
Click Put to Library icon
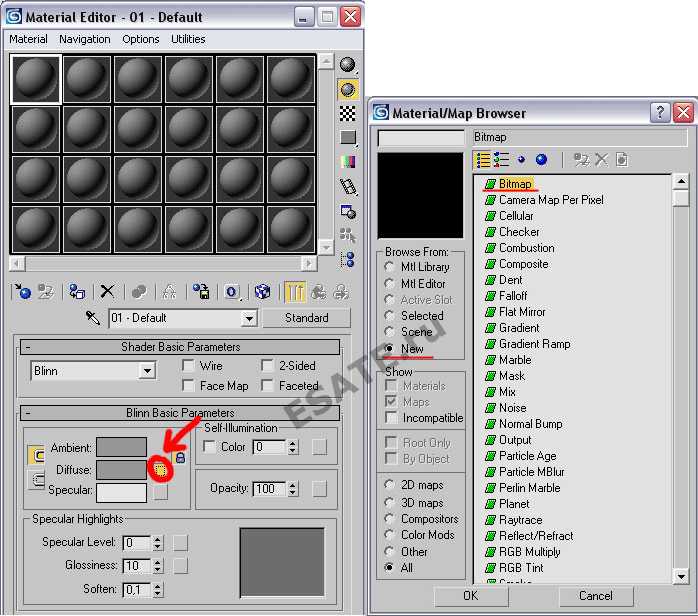[202, 291]
